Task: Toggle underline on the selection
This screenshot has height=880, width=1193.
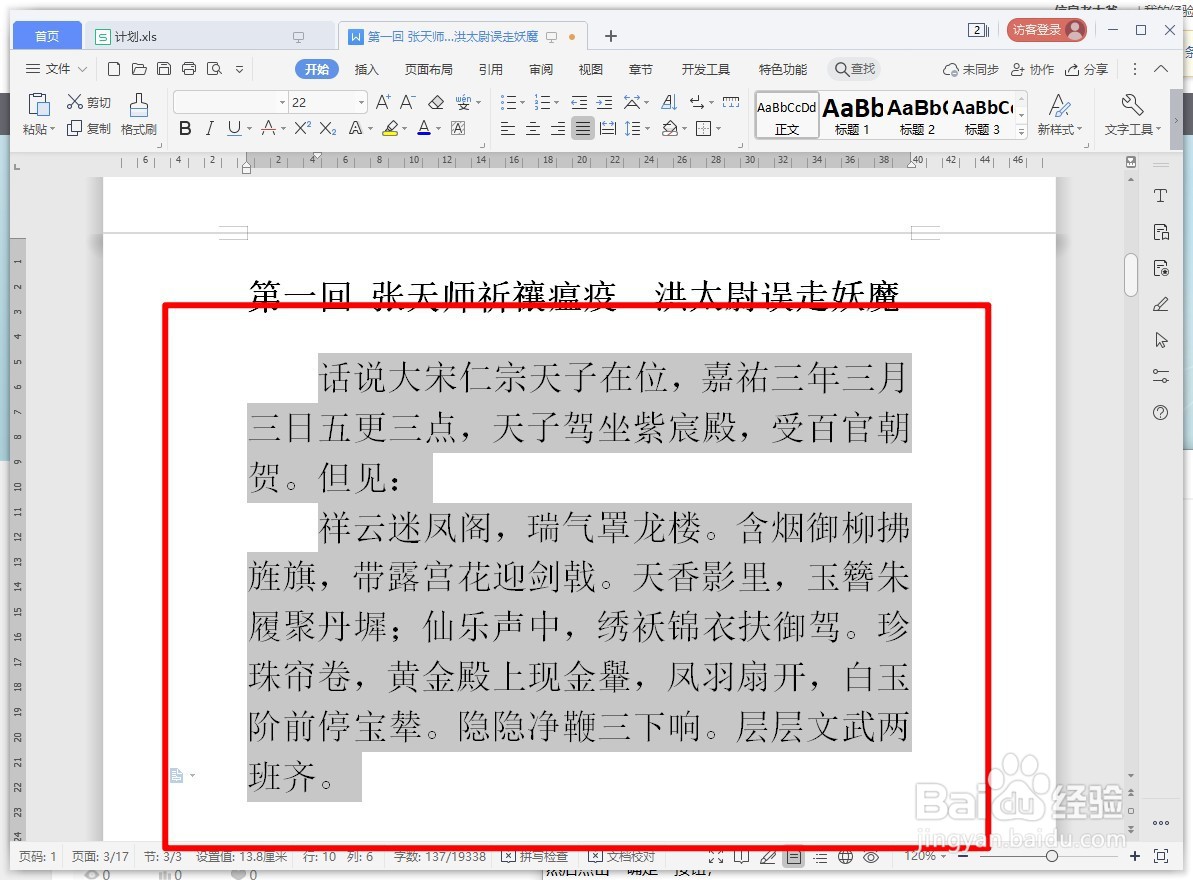Action: [x=234, y=129]
